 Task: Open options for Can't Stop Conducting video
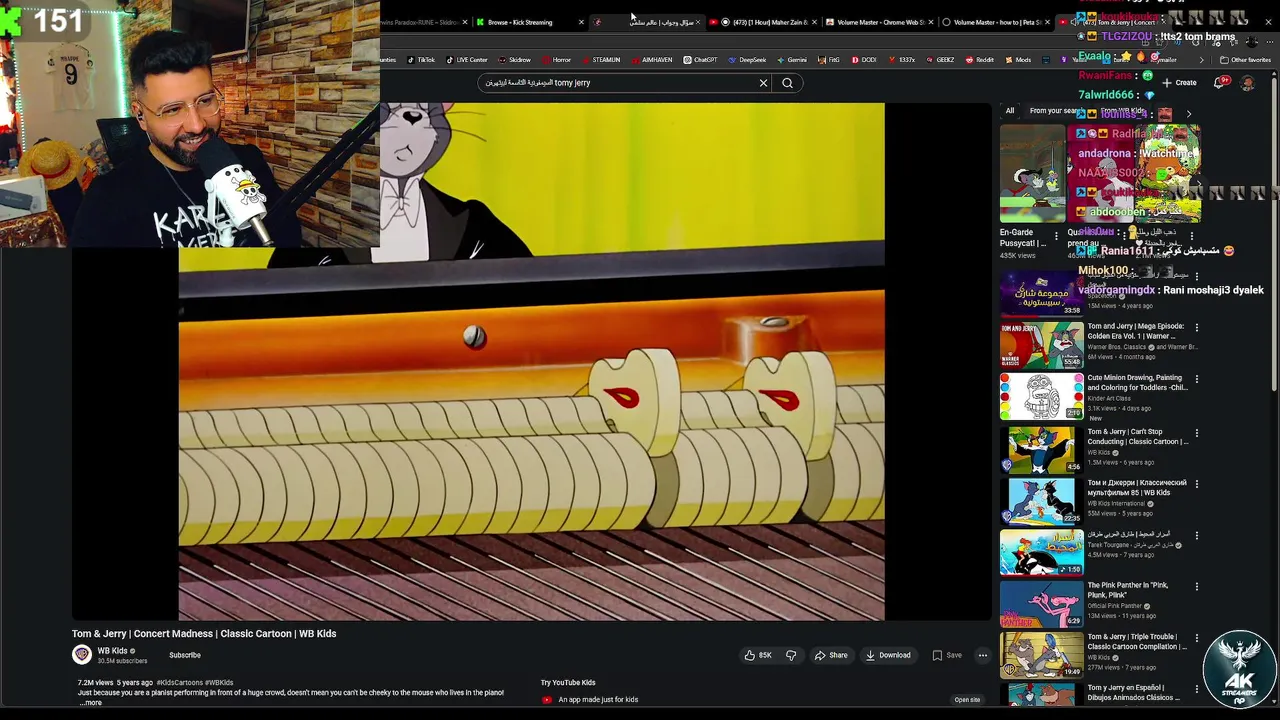(1196, 433)
